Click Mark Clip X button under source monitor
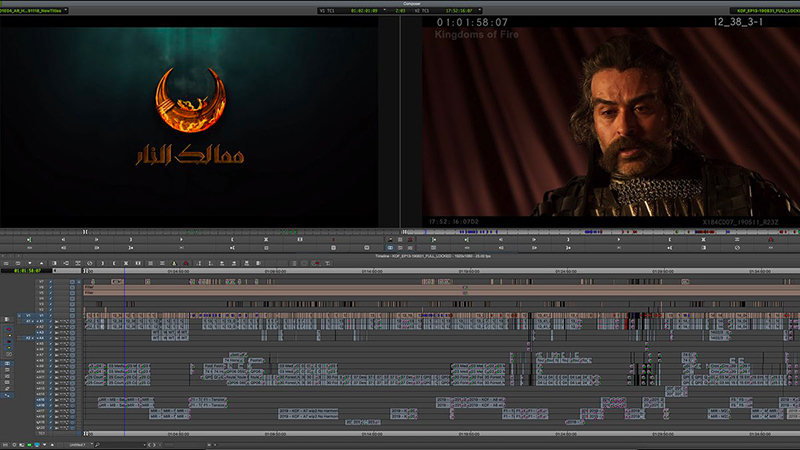Viewport: 800px width, 450px height. [x=266, y=239]
